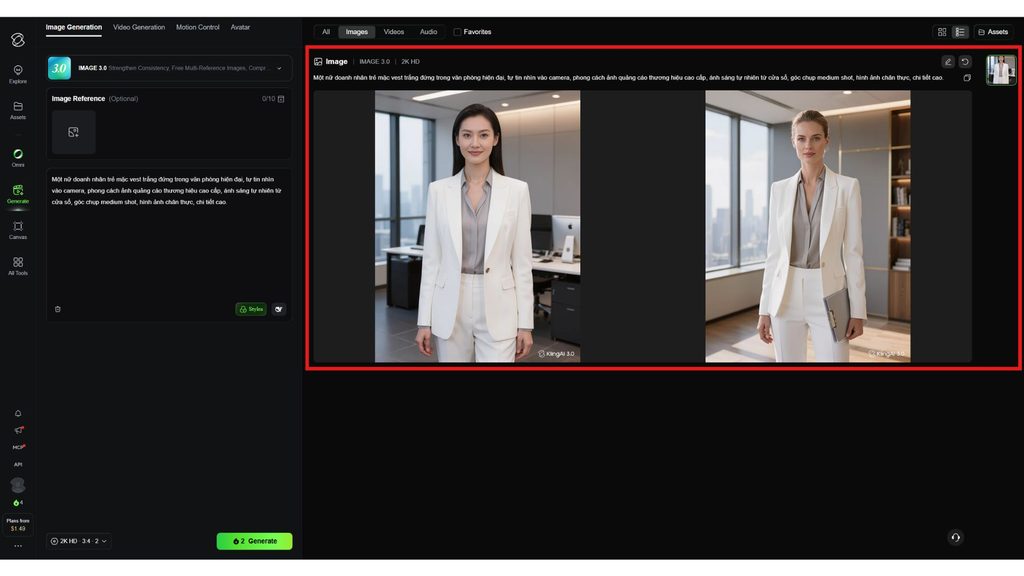
Task: Copy the result prompt text icon
Action: [x=967, y=78]
